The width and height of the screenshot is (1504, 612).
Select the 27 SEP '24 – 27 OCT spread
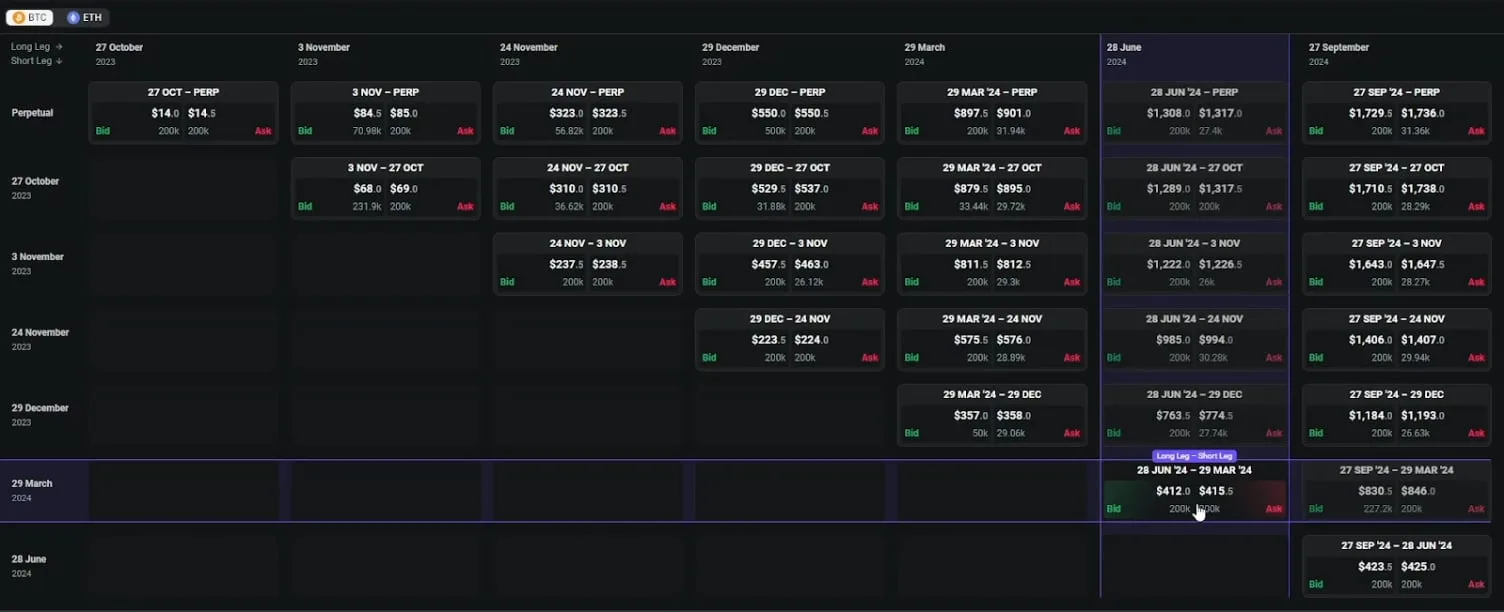point(1397,188)
